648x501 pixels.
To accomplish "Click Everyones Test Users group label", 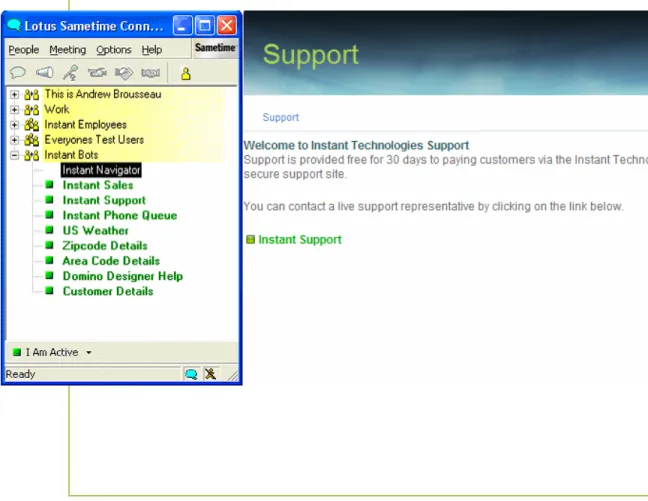I will 94,140.
